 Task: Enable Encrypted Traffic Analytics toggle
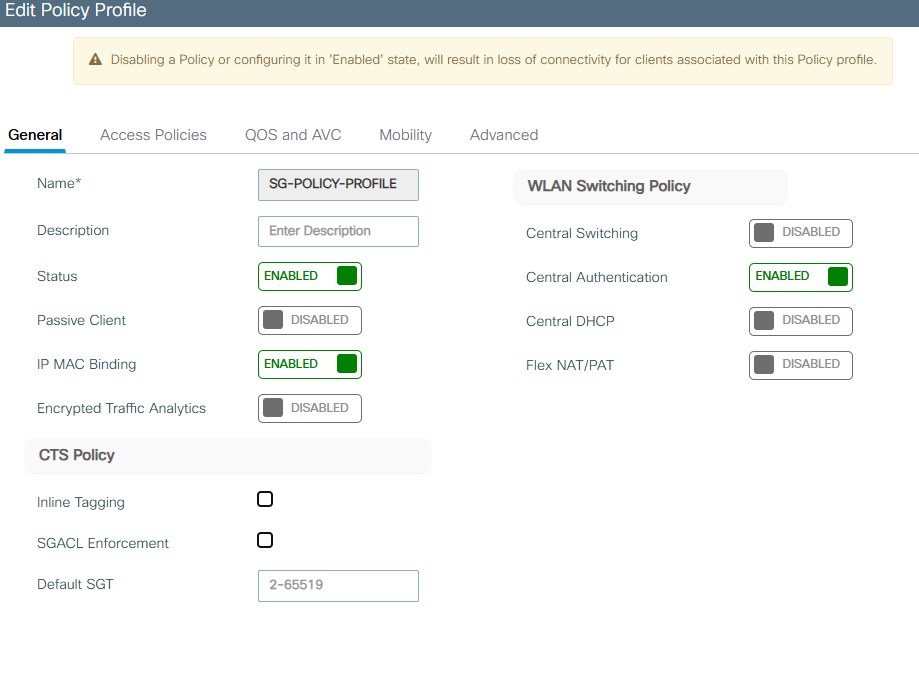[309, 408]
